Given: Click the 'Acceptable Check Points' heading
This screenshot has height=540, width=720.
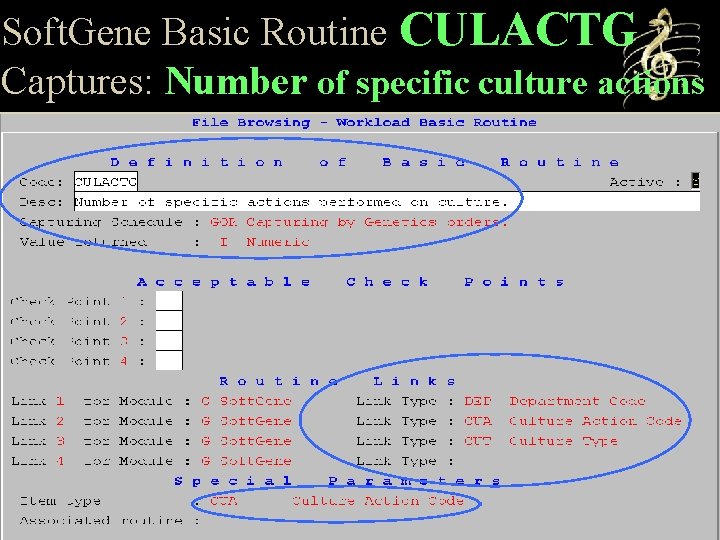Looking at the screenshot, I should (351, 281).
